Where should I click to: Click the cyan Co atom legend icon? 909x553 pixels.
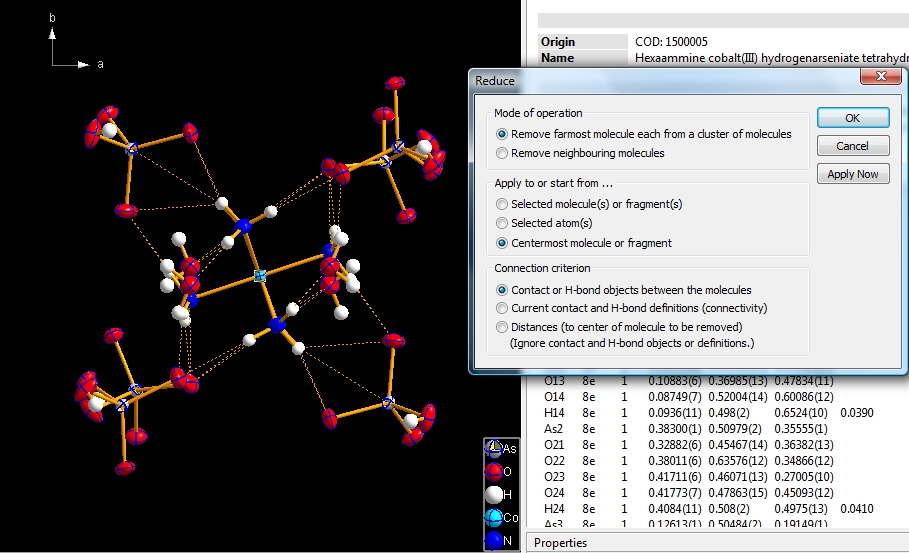(494, 517)
